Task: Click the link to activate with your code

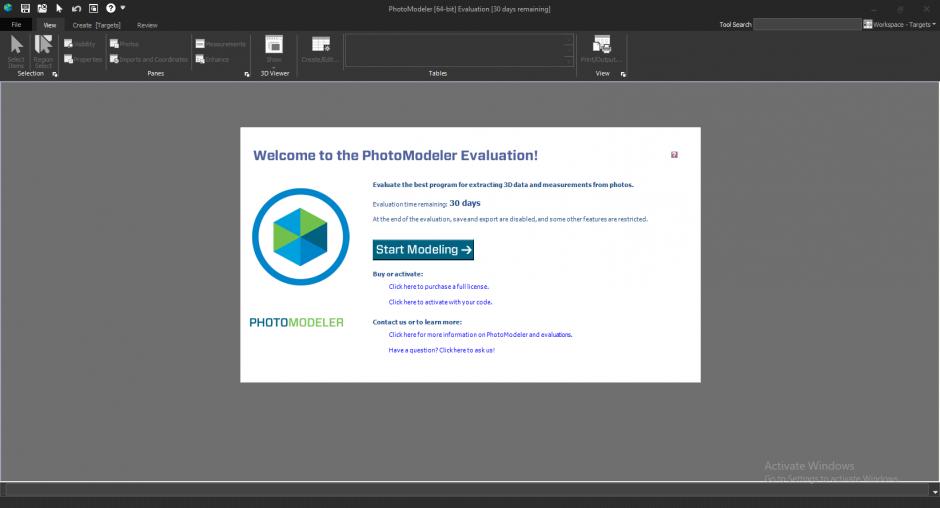Action: [x=440, y=302]
